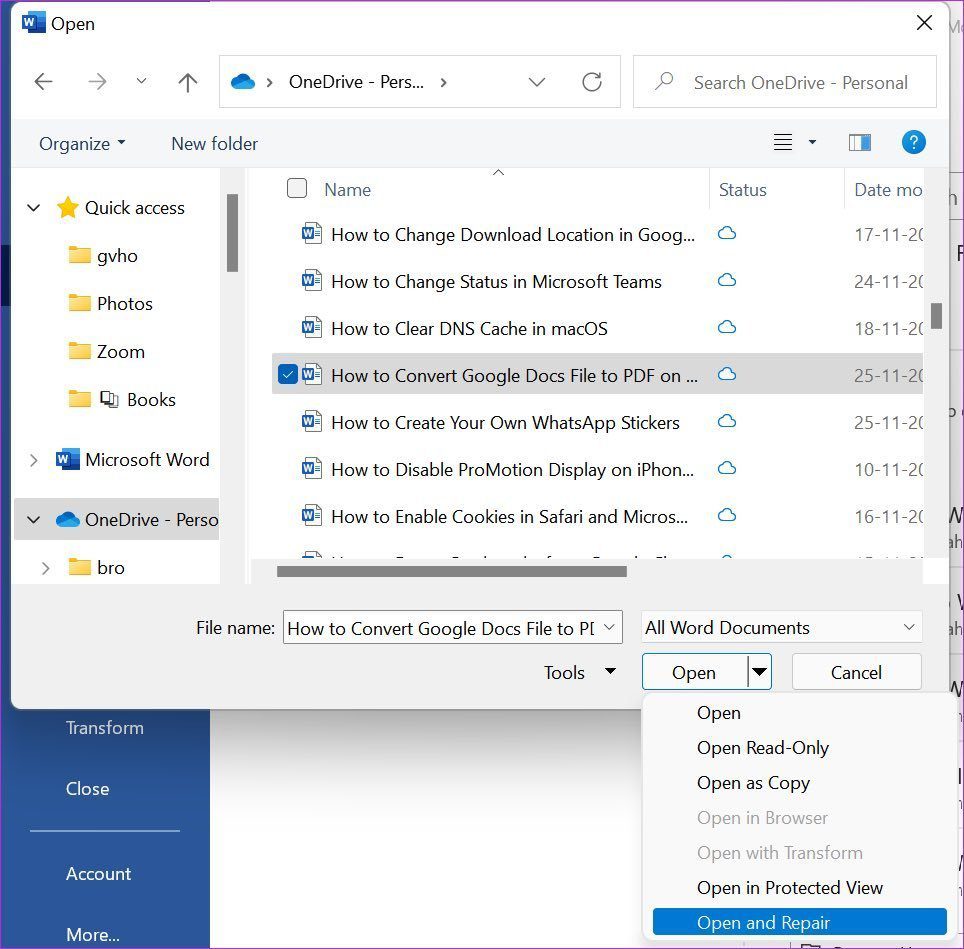Click the New folder button
The image size is (964, 949).
click(x=214, y=143)
